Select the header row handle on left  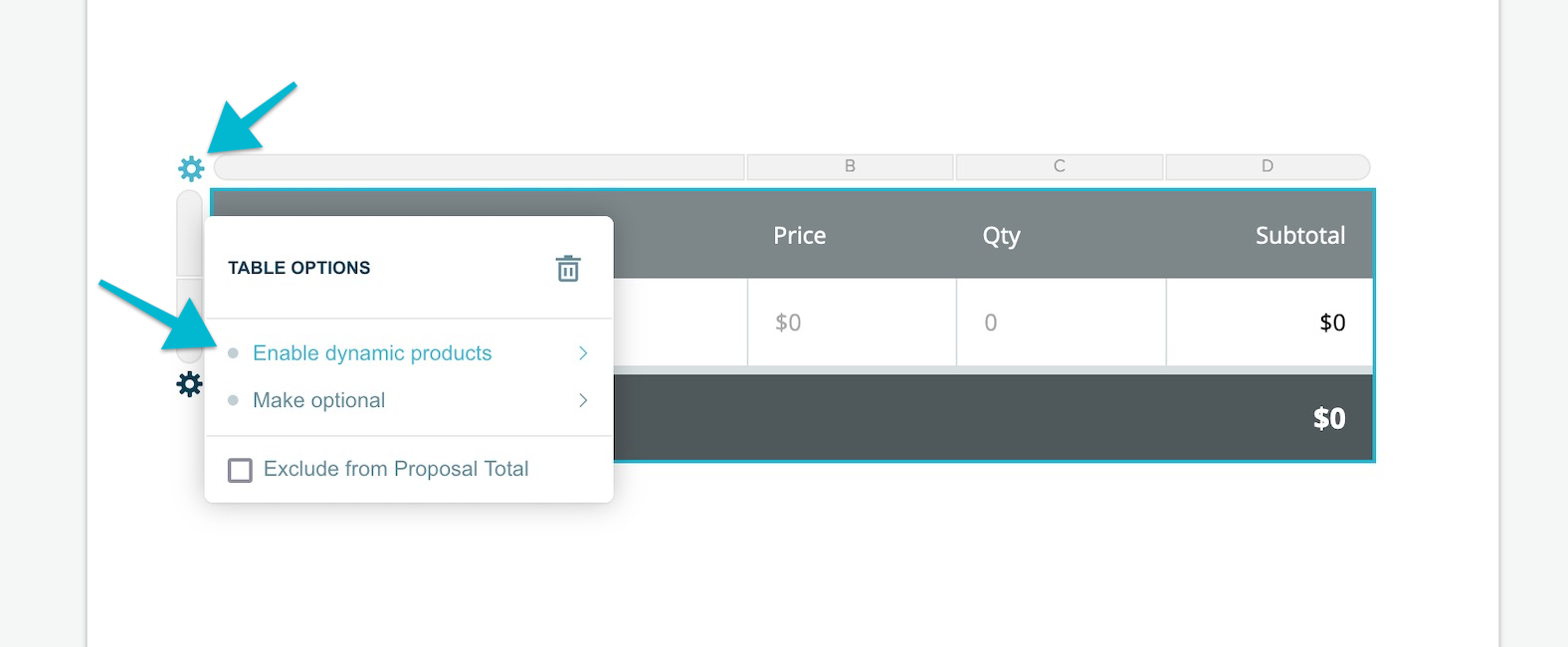(189, 233)
